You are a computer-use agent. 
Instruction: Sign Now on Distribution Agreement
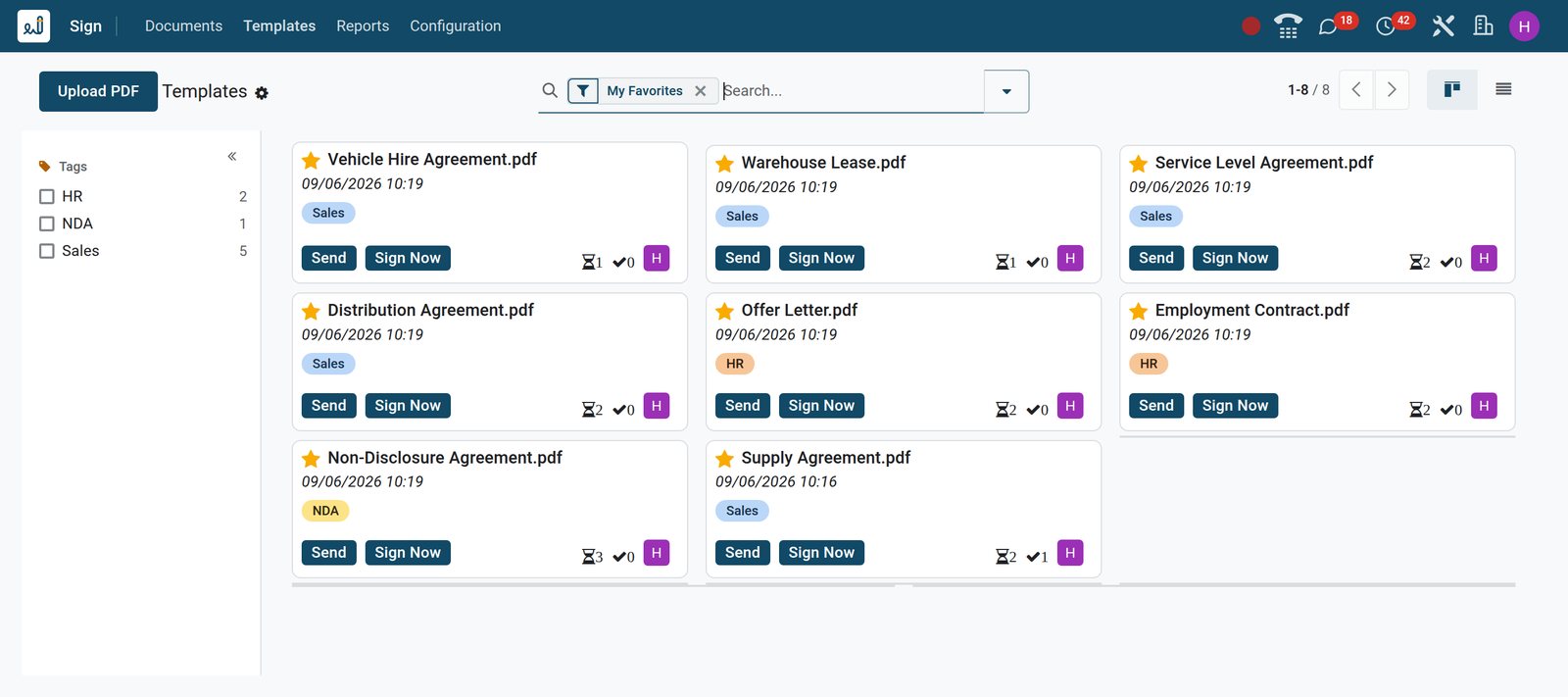tap(408, 406)
